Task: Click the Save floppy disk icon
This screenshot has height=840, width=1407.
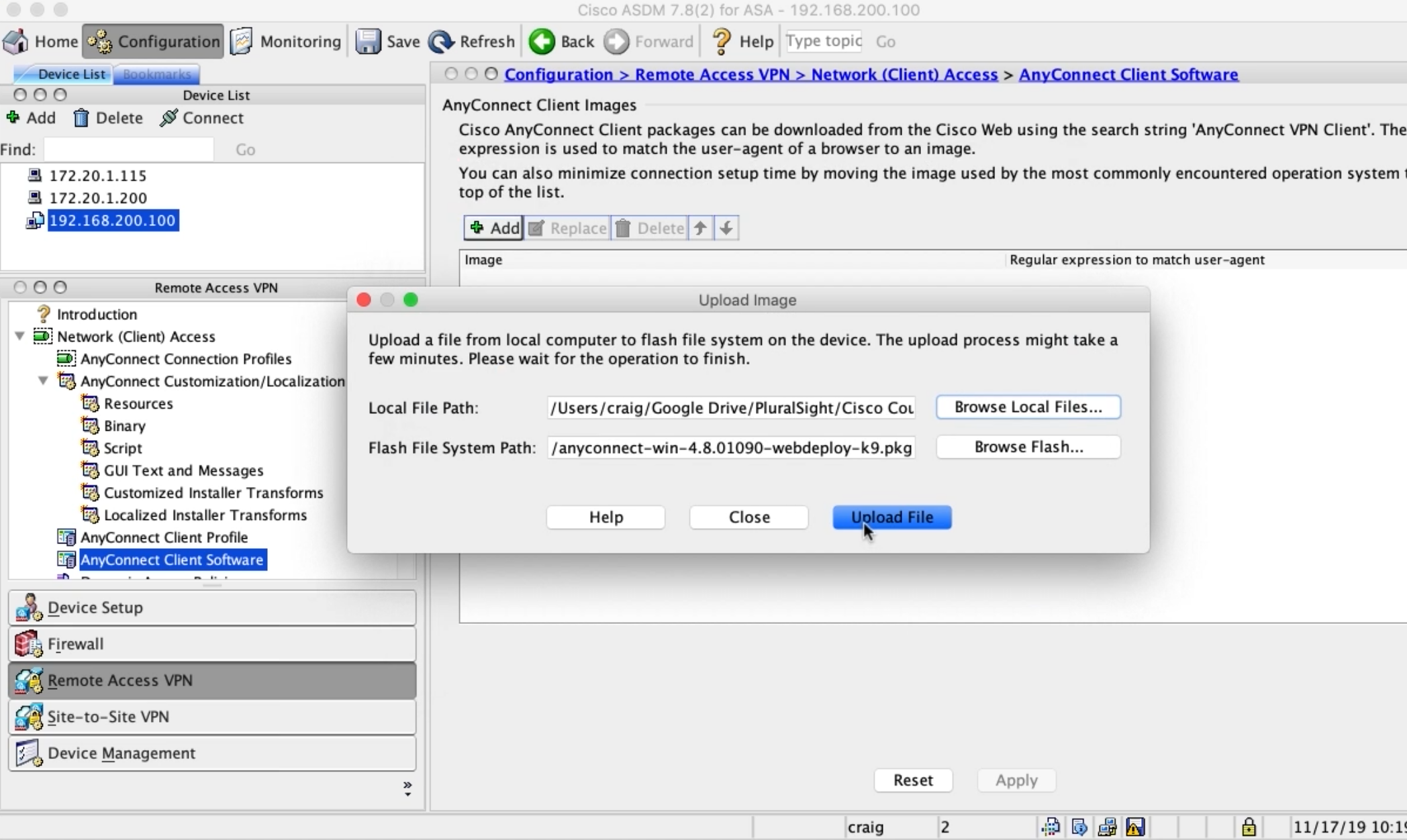Action: click(x=368, y=42)
